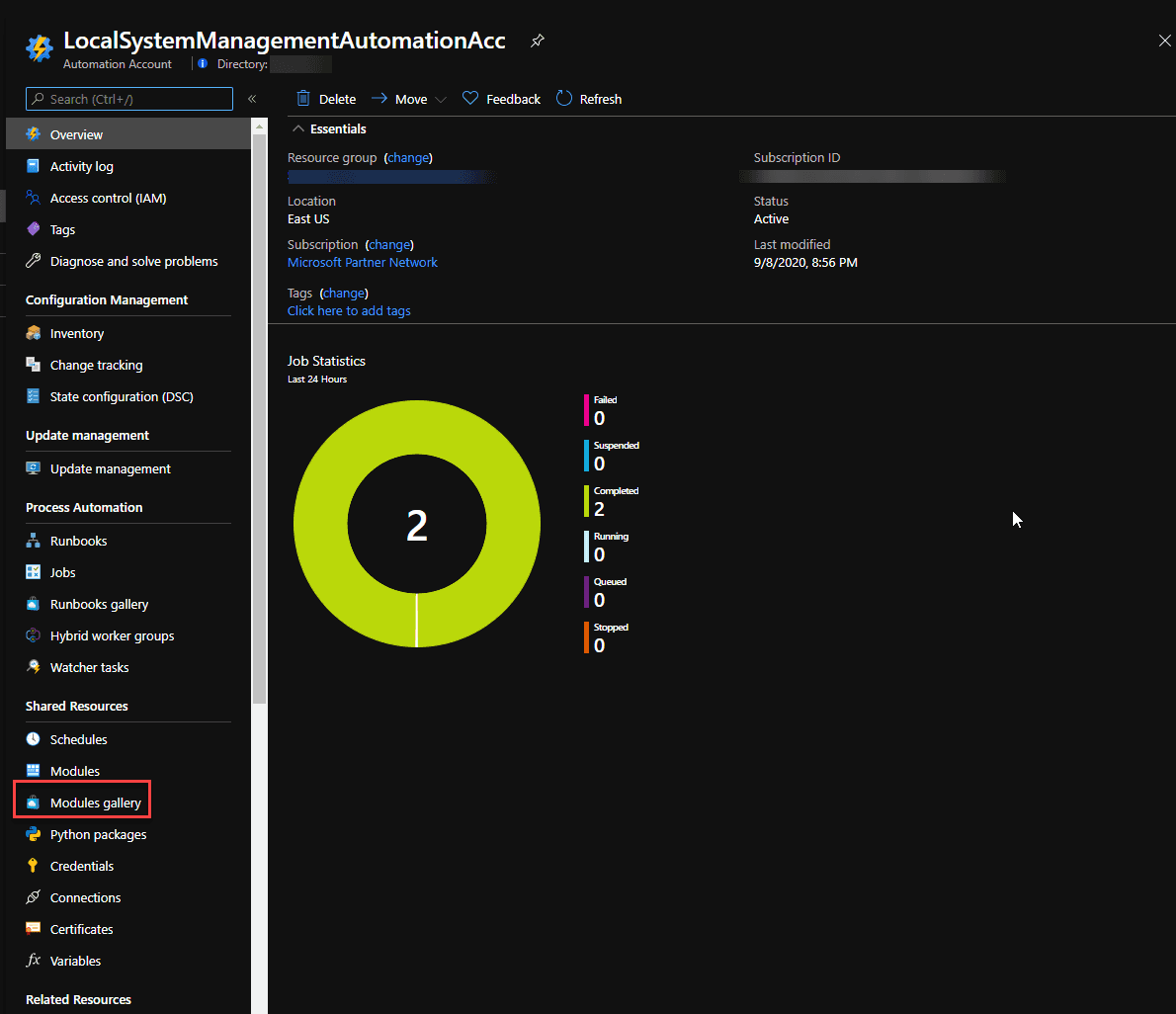
Task: Click the Credentials key icon
Action: (33, 865)
